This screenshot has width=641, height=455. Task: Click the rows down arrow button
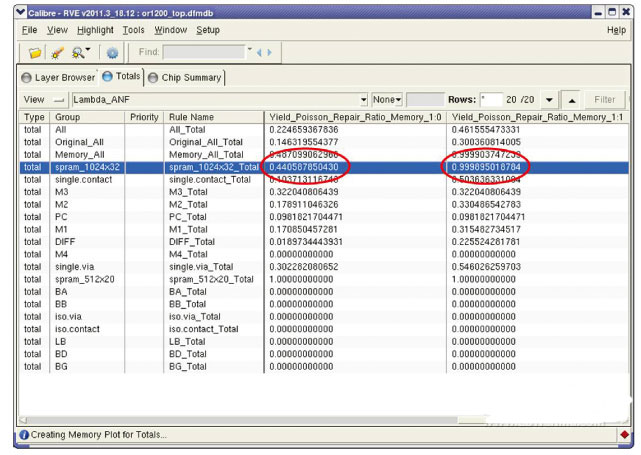pyautogui.click(x=549, y=100)
